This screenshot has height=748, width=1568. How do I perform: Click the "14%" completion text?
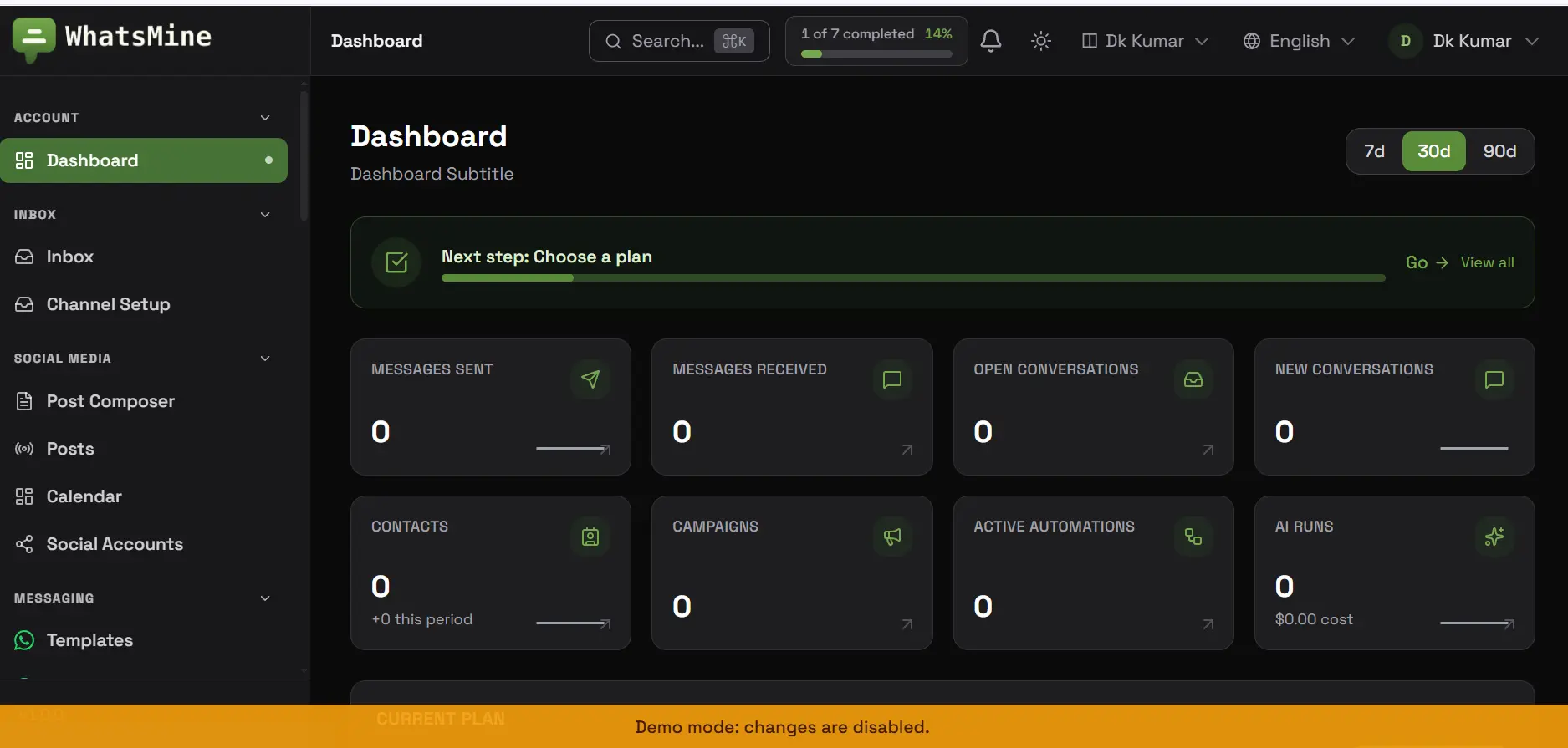938,33
